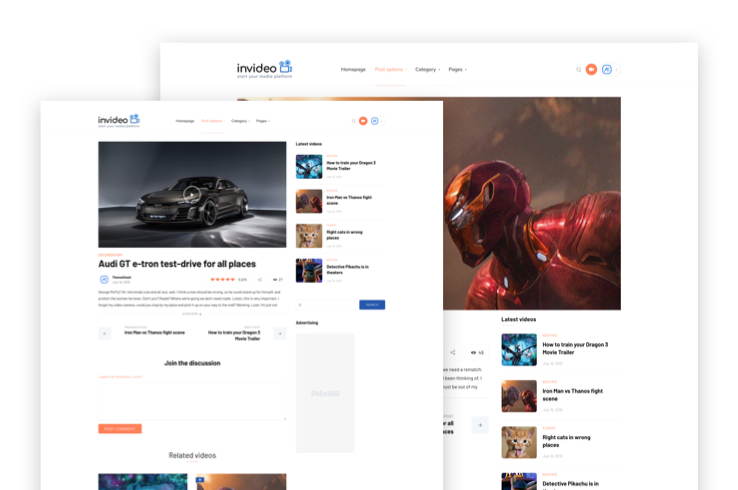
Task: Click the invideo logo in the back page
Action: click(x=264, y=69)
